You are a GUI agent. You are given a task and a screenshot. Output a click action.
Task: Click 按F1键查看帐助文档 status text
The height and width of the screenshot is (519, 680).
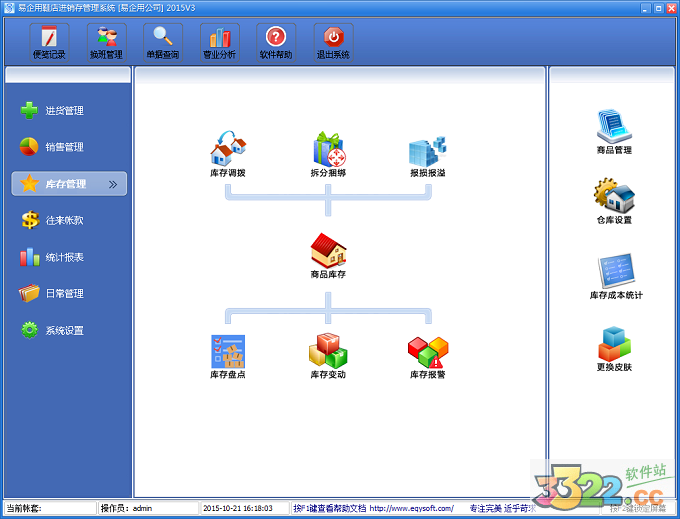pos(330,508)
